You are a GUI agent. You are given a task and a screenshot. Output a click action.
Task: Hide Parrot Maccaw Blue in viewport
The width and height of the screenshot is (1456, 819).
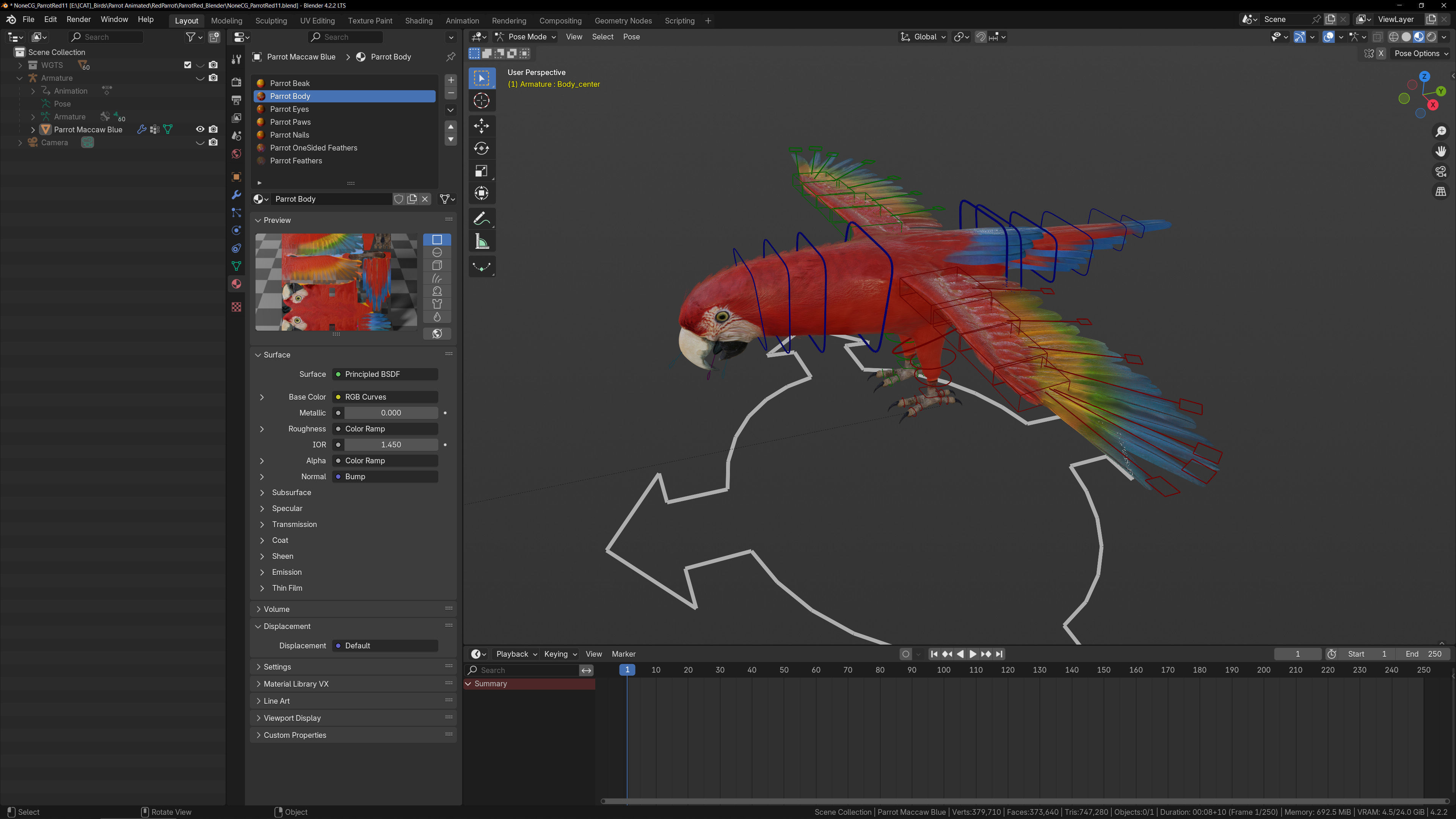click(x=200, y=129)
